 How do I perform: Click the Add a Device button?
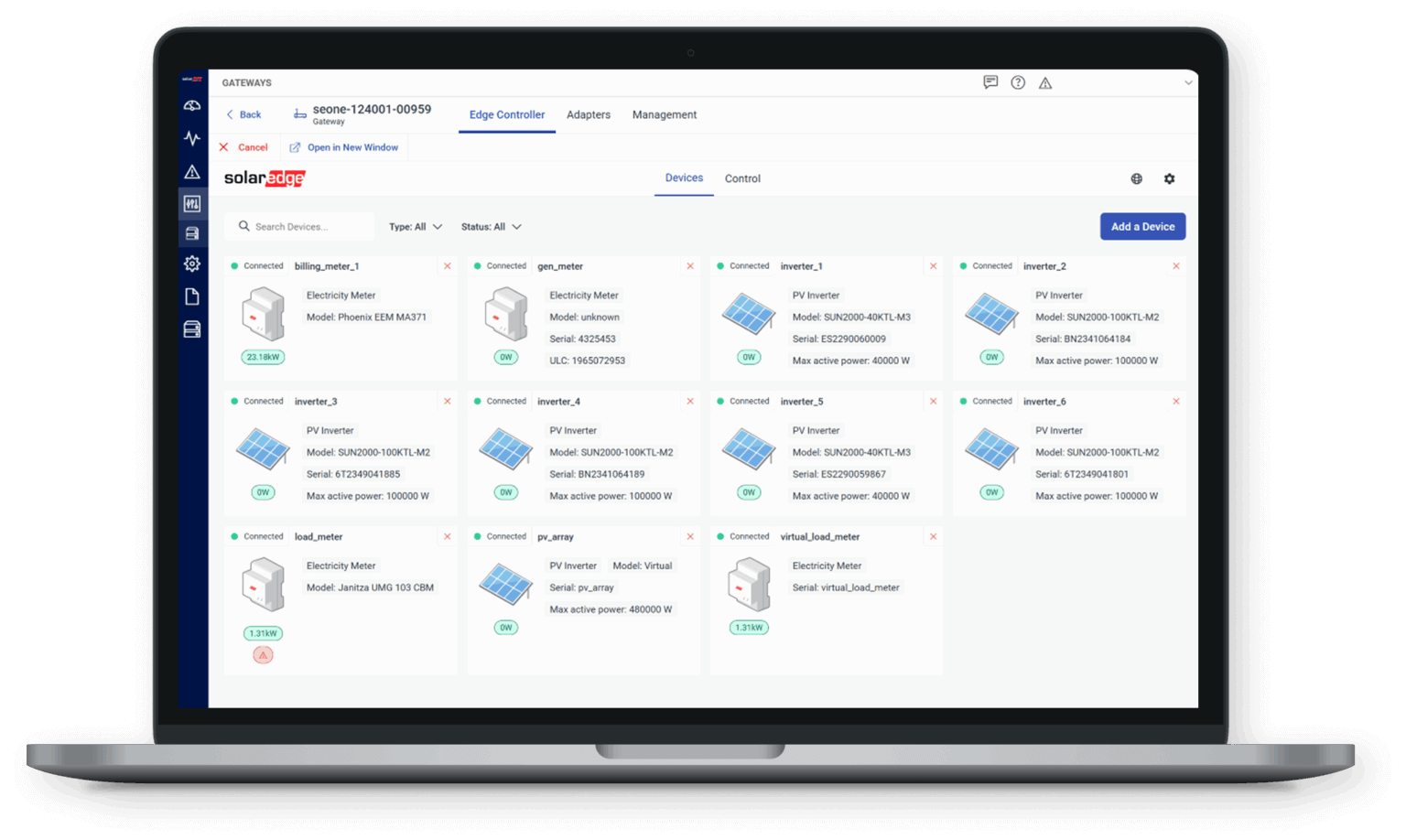tap(1142, 226)
